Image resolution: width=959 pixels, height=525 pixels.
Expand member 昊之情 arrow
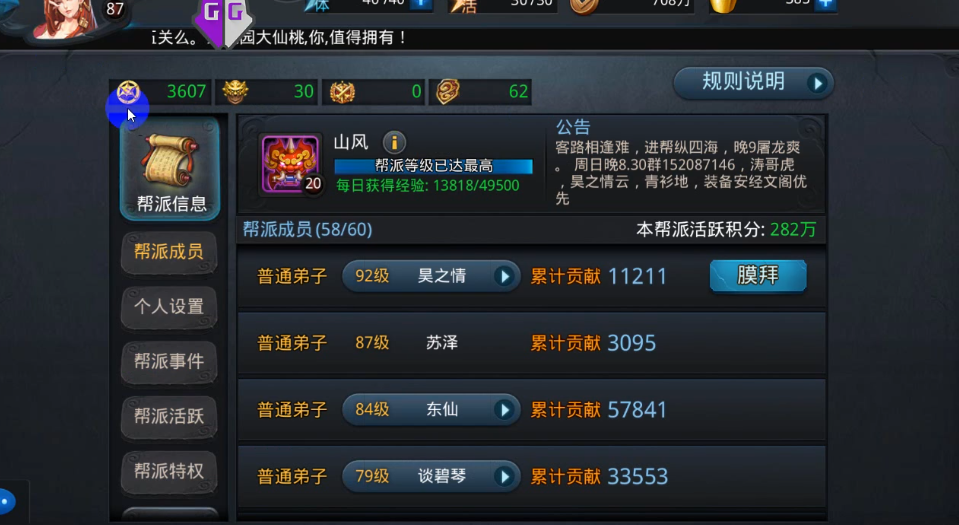point(504,276)
